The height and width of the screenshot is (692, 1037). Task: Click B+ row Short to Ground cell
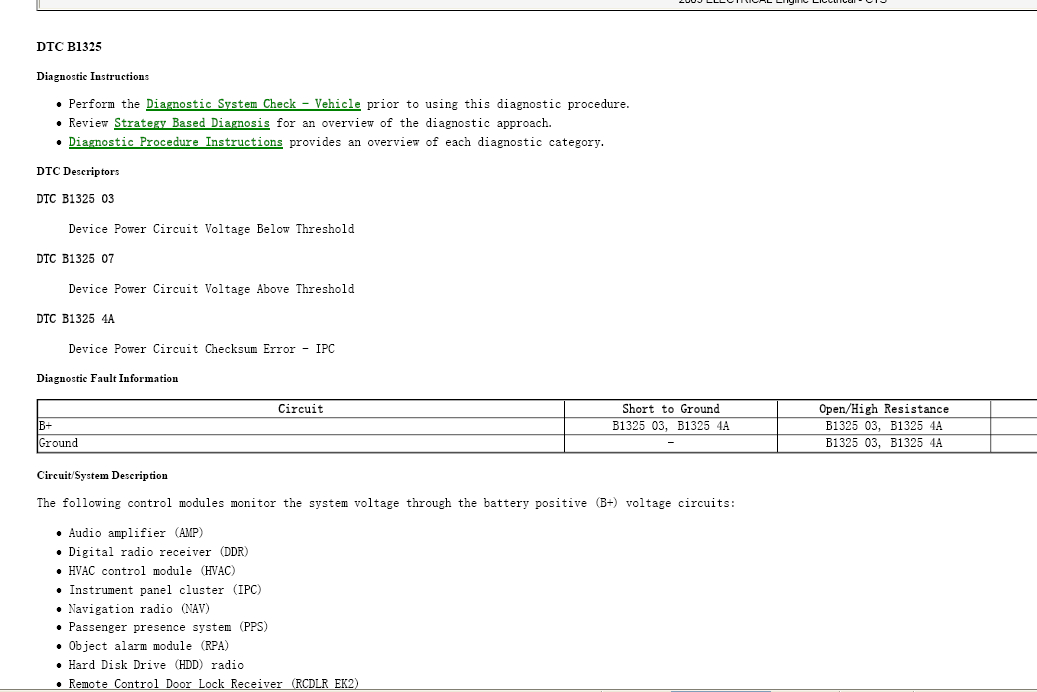click(x=671, y=426)
